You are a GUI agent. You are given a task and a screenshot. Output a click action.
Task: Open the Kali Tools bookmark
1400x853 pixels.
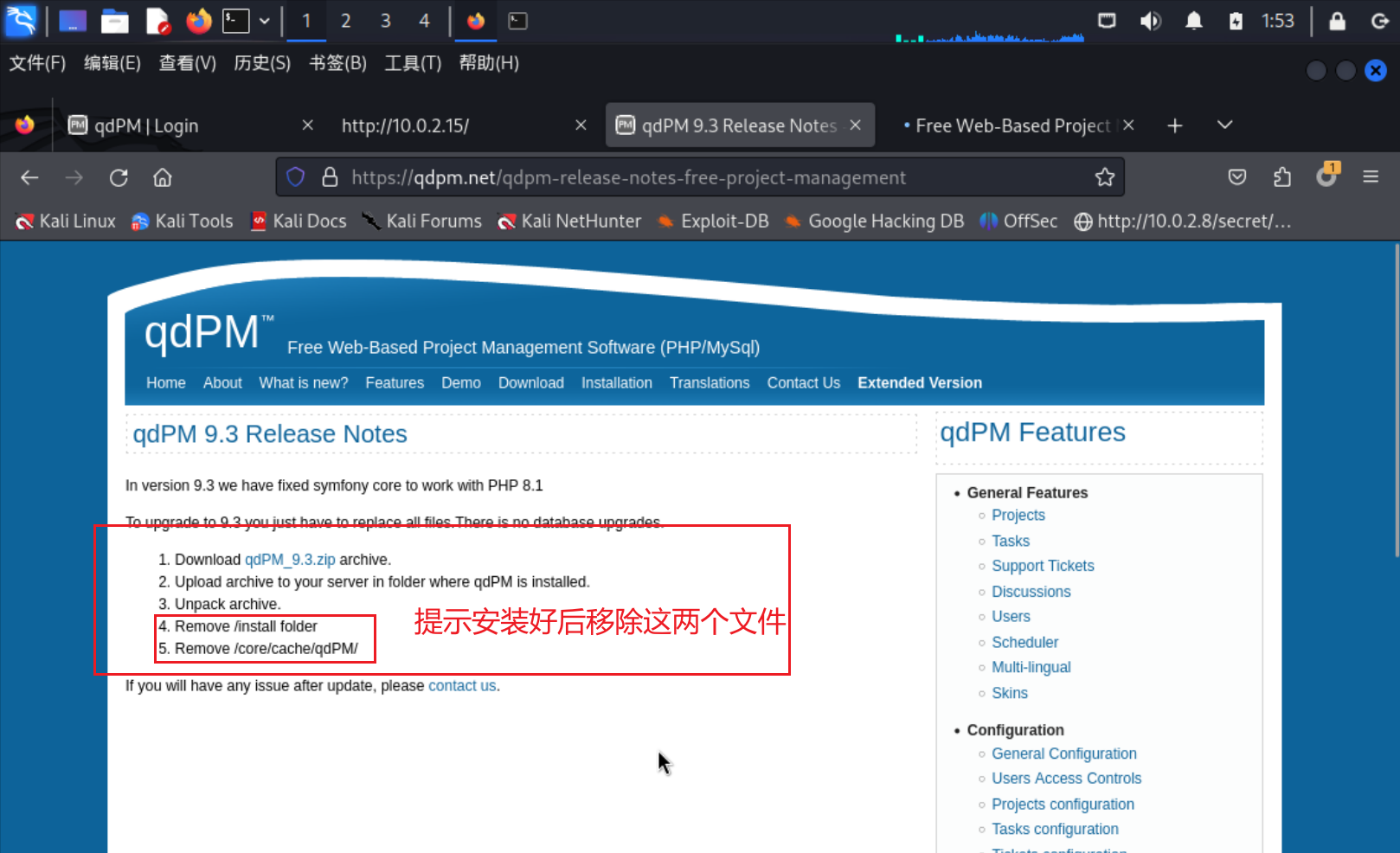(182, 221)
